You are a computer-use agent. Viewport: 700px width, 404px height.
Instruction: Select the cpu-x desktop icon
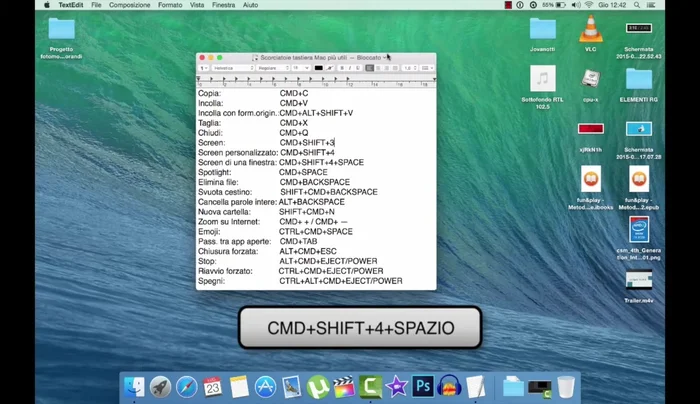591,79
